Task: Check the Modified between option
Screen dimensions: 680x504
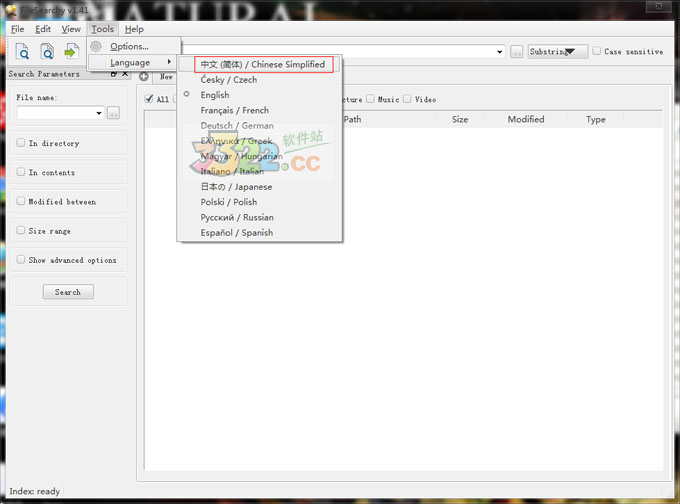Action: (x=21, y=201)
